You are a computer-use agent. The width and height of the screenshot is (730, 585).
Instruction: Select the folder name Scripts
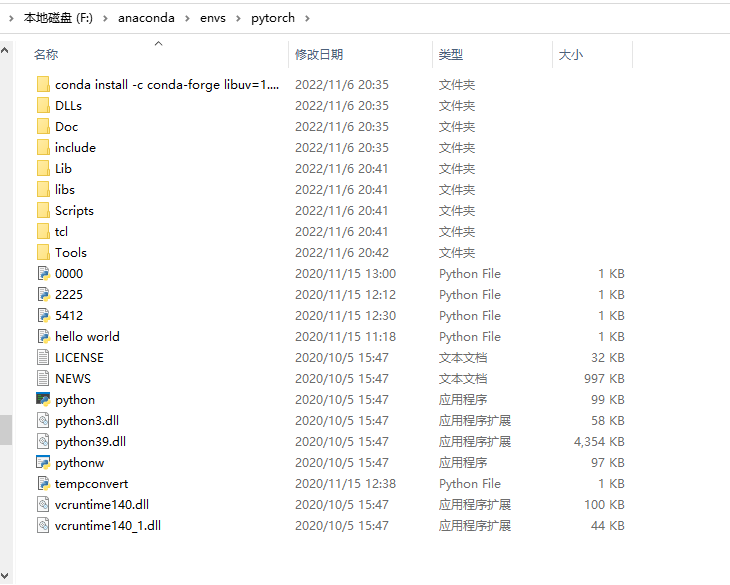tap(74, 211)
